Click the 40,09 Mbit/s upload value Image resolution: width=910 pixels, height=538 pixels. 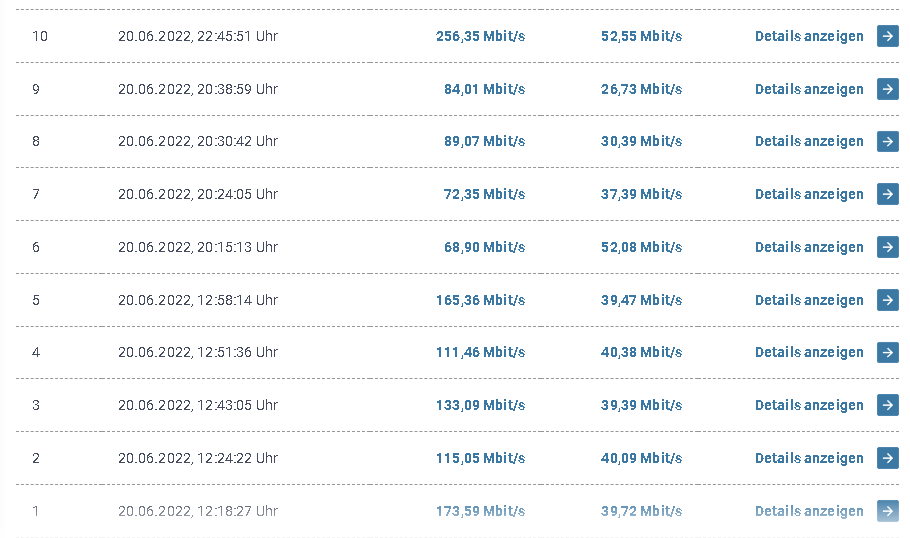[x=641, y=458]
